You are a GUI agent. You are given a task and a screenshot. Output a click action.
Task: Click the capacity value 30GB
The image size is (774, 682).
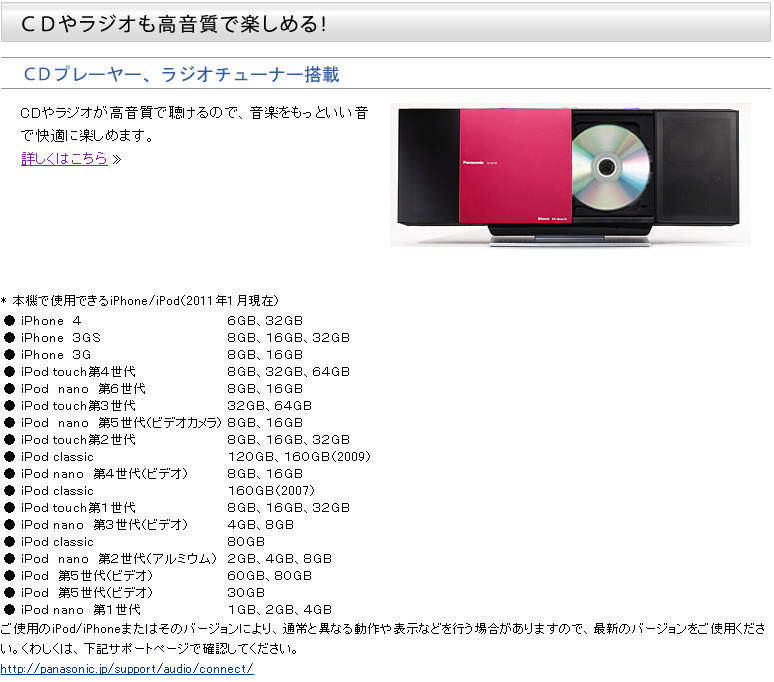pos(246,593)
